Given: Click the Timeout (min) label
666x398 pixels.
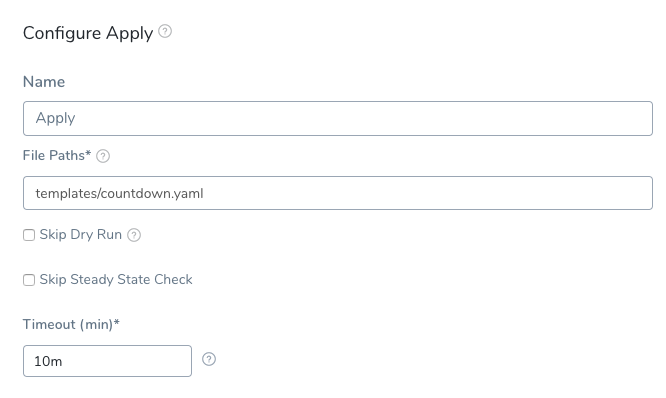Looking at the screenshot, I should pyautogui.click(x=68, y=325).
